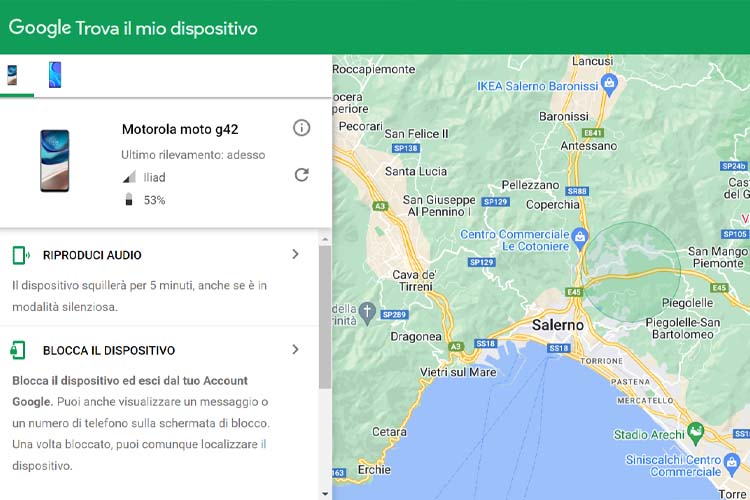Screen dimensions: 750x500
Task: Click the Erchie label on map
Action: coord(374,470)
